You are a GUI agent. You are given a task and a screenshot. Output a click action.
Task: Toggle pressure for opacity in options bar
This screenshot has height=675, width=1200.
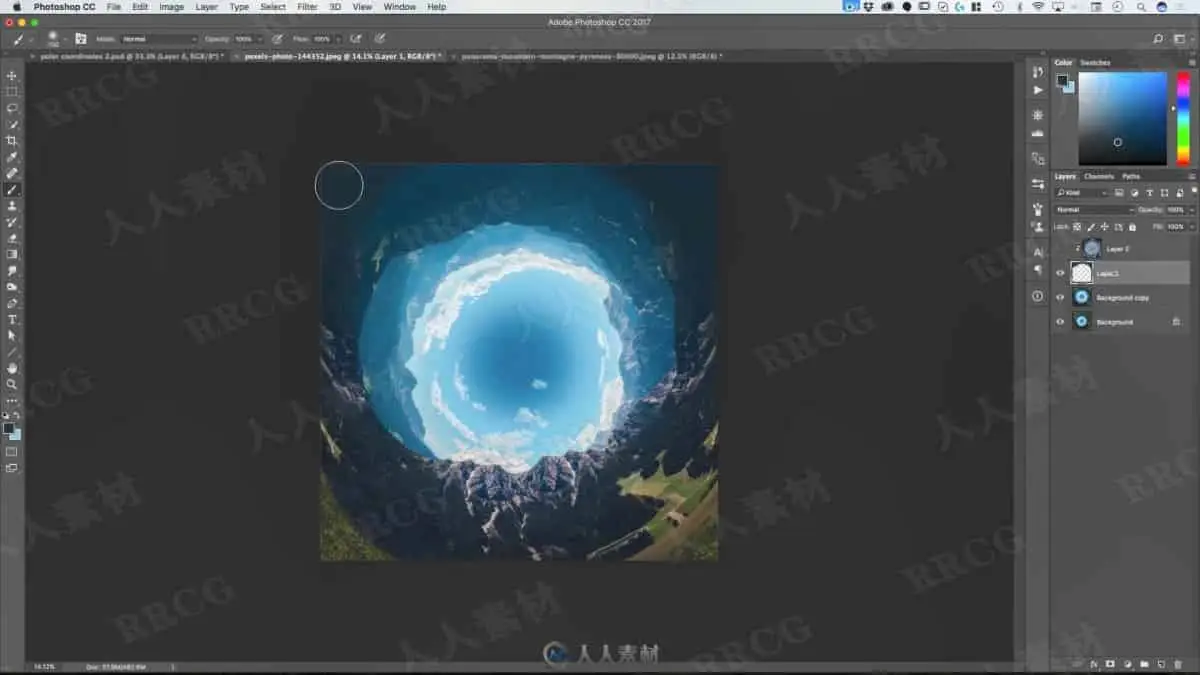coord(277,38)
